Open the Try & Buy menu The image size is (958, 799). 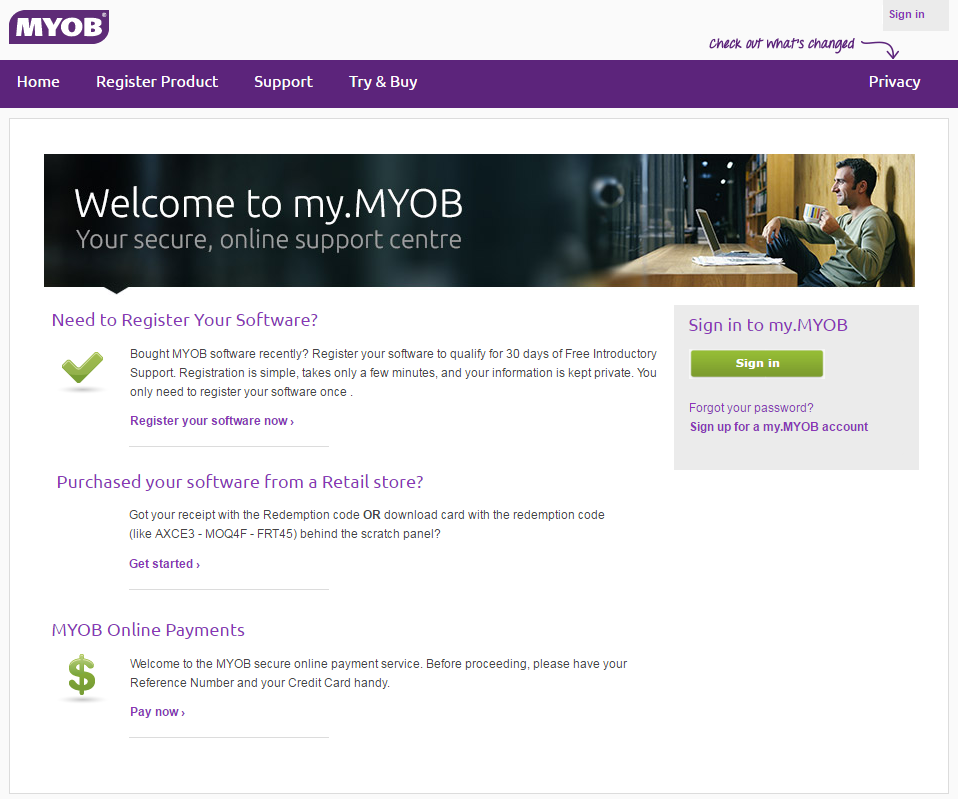[383, 82]
